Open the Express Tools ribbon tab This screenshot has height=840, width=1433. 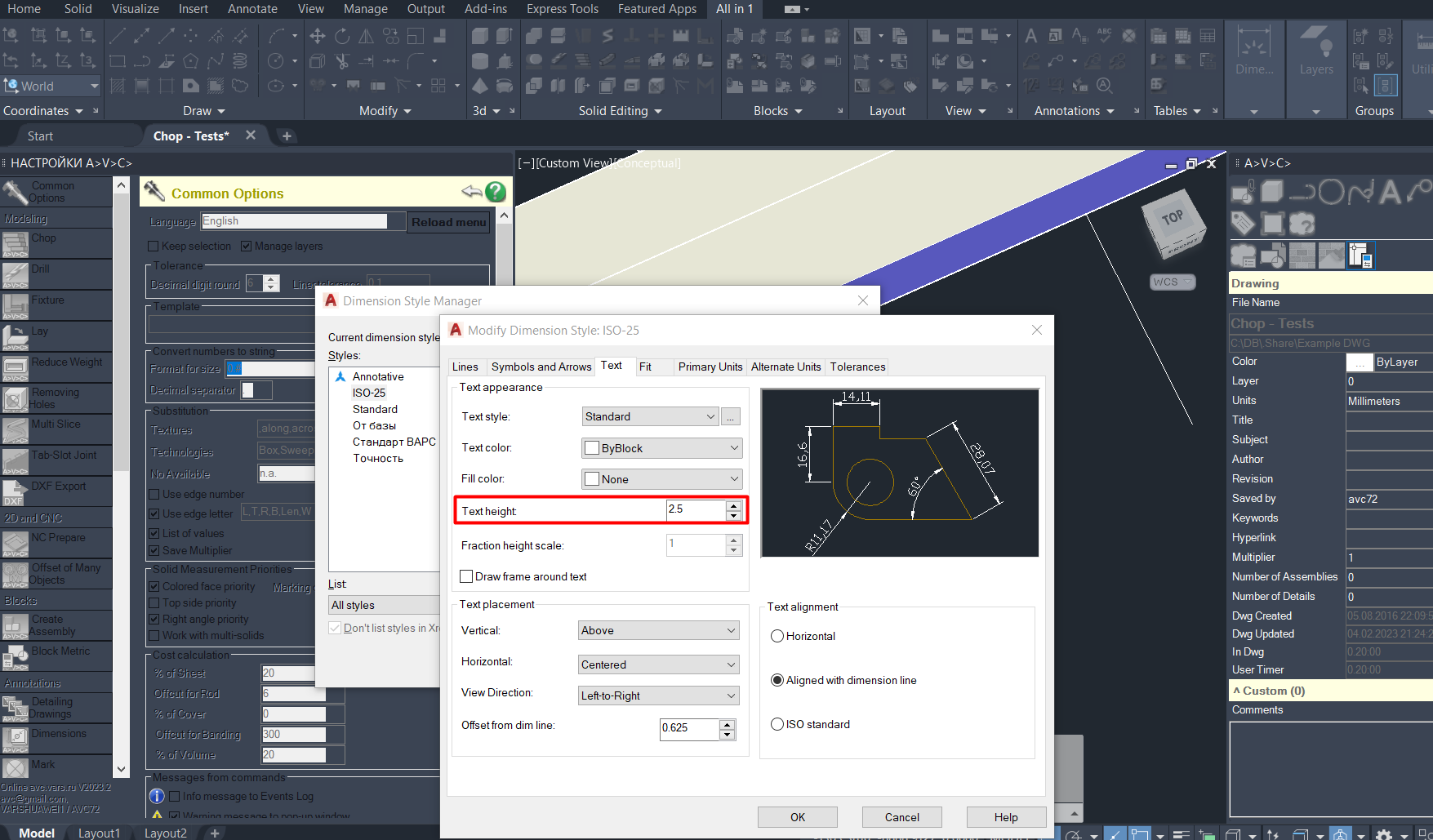[562, 9]
